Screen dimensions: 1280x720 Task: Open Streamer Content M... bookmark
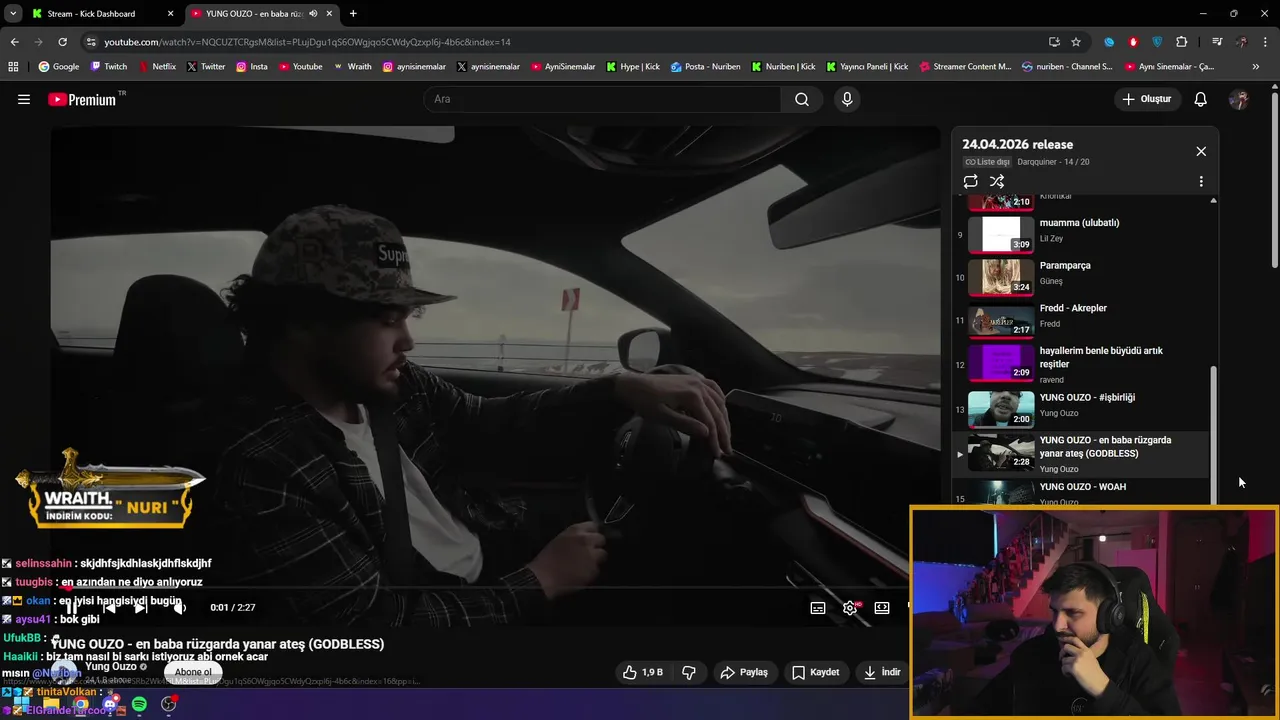pyautogui.click(x=964, y=67)
